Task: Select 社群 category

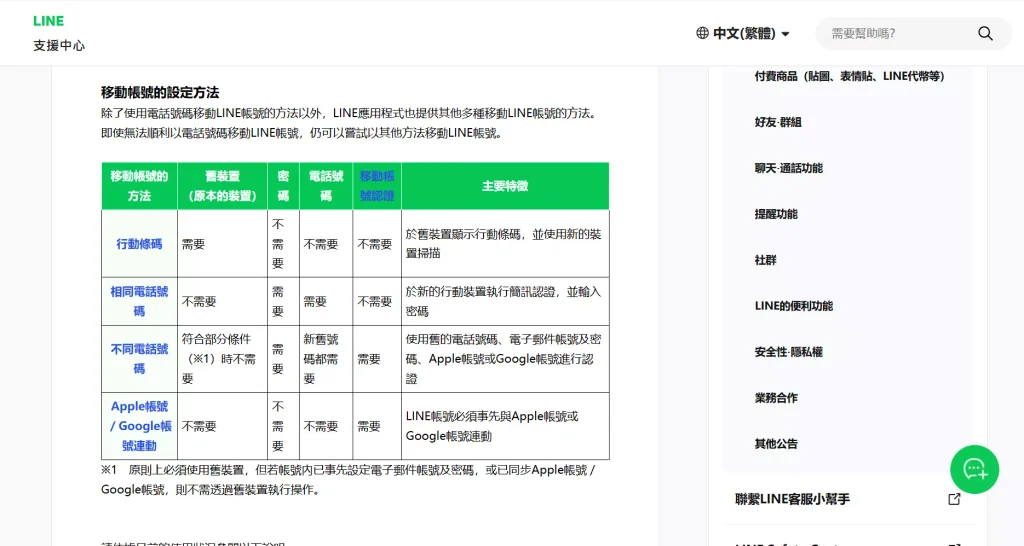Action: click(765, 260)
